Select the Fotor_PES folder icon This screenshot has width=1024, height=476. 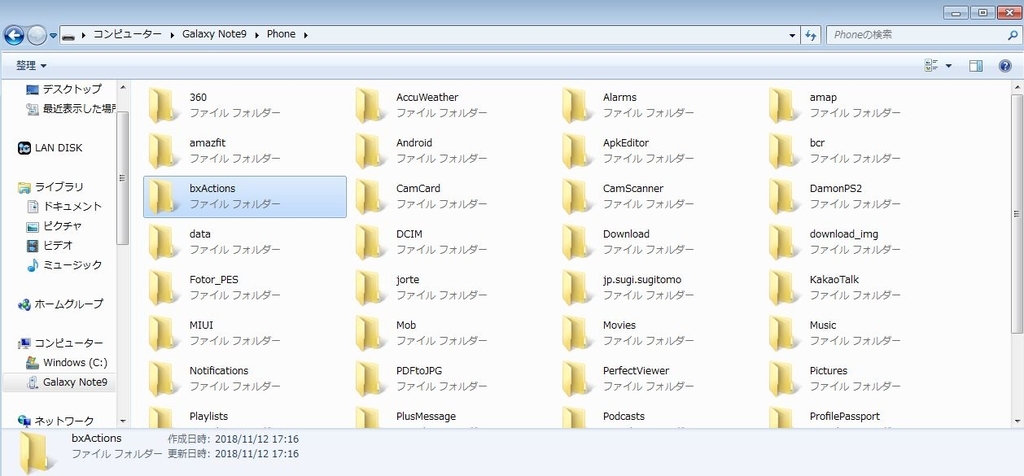(x=163, y=287)
